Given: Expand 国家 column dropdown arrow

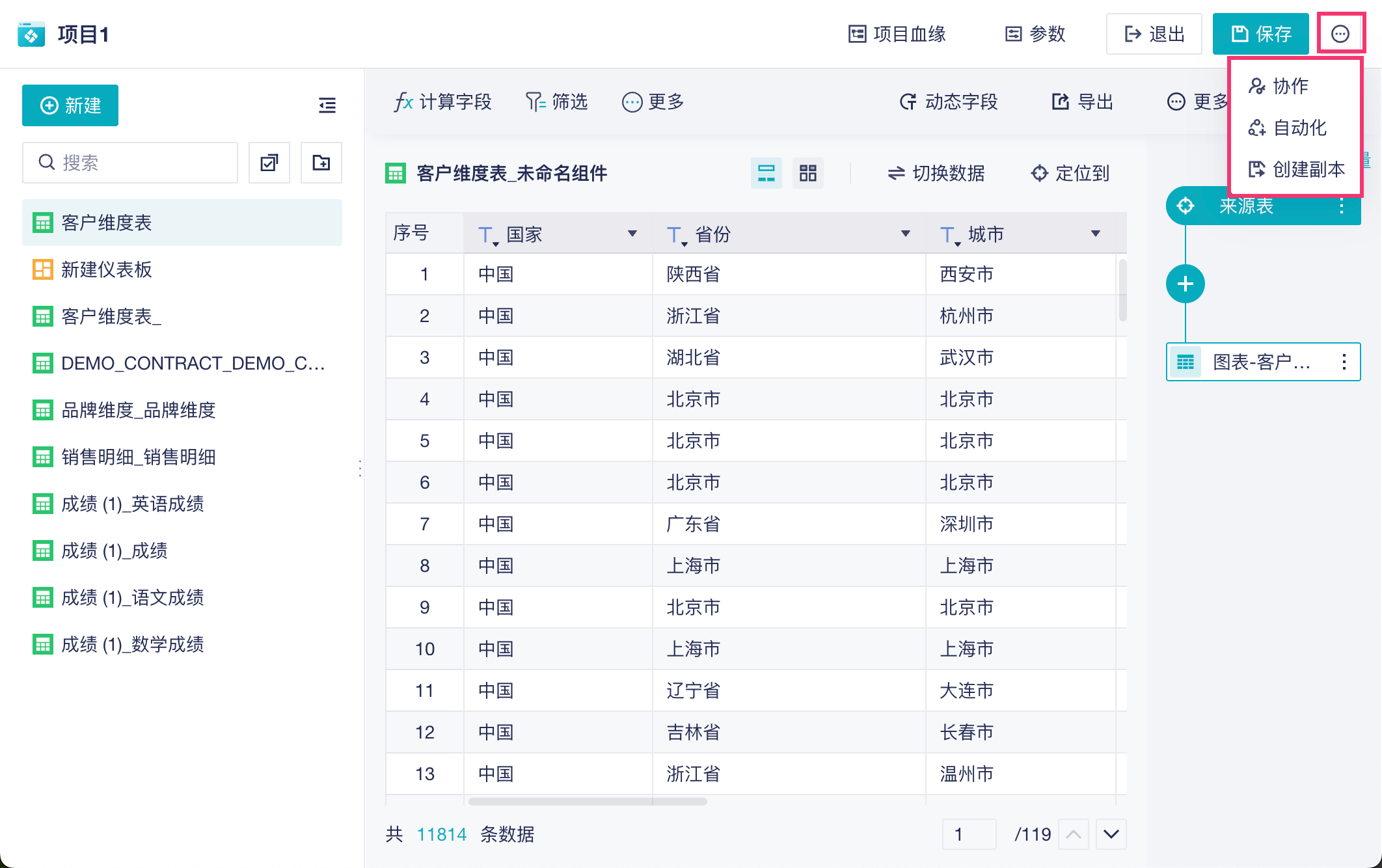Looking at the screenshot, I should (x=632, y=234).
